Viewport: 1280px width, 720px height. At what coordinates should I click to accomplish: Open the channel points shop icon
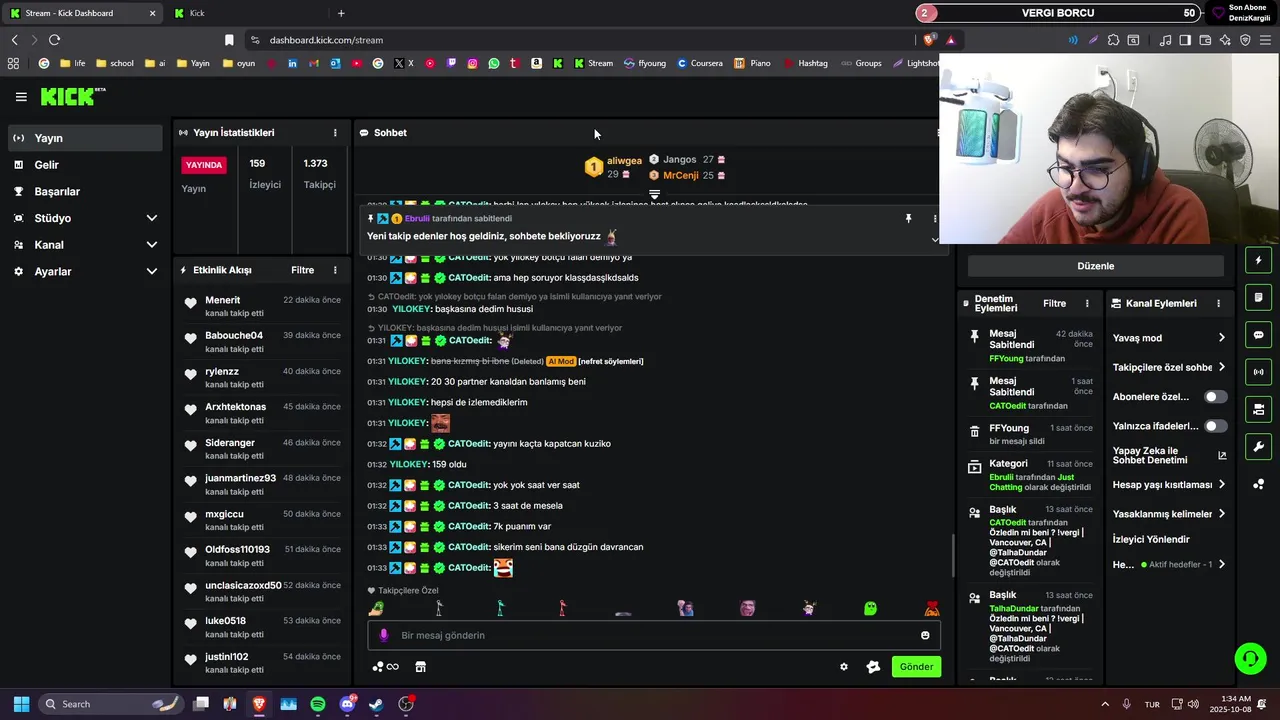coord(421,667)
